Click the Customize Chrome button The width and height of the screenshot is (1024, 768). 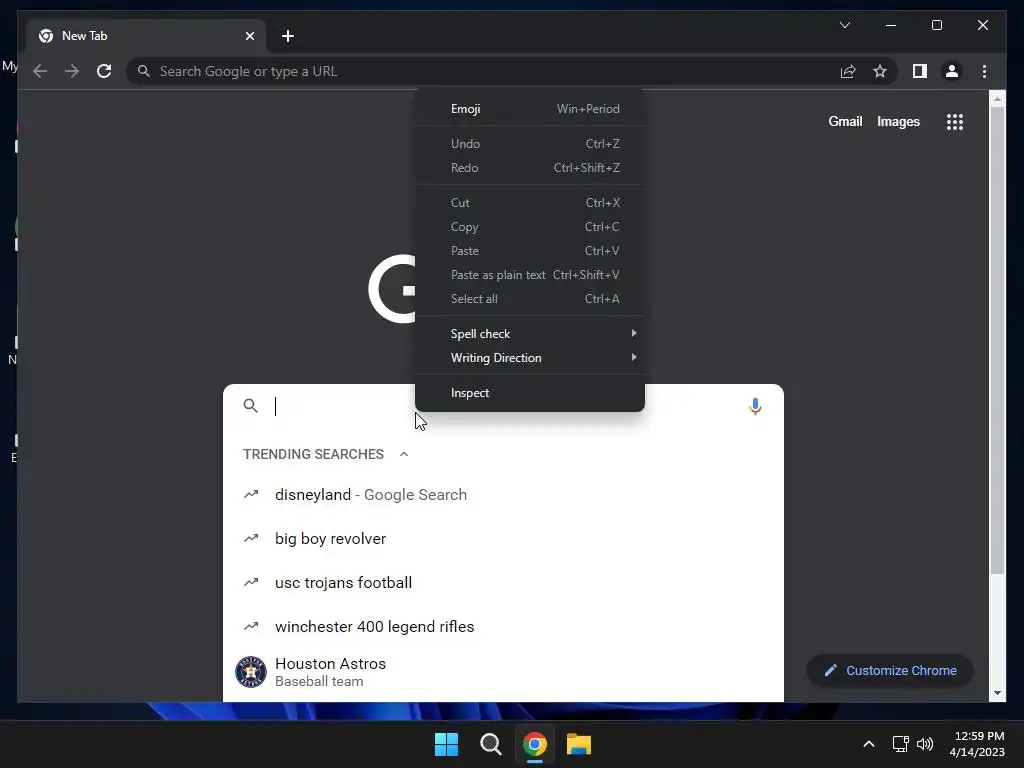point(889,671)
